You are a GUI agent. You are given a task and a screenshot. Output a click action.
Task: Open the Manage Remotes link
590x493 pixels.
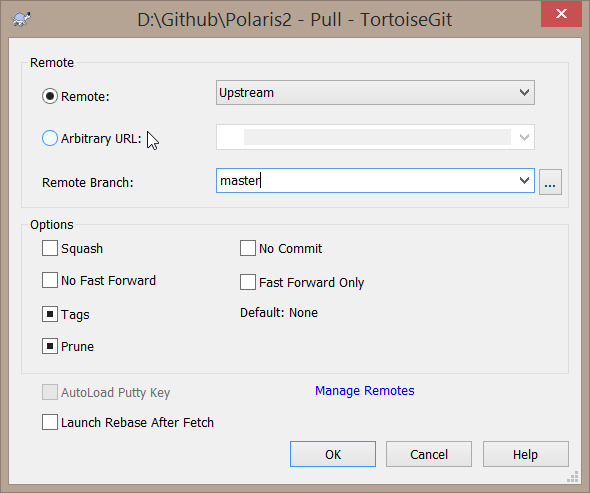point(365,391)
